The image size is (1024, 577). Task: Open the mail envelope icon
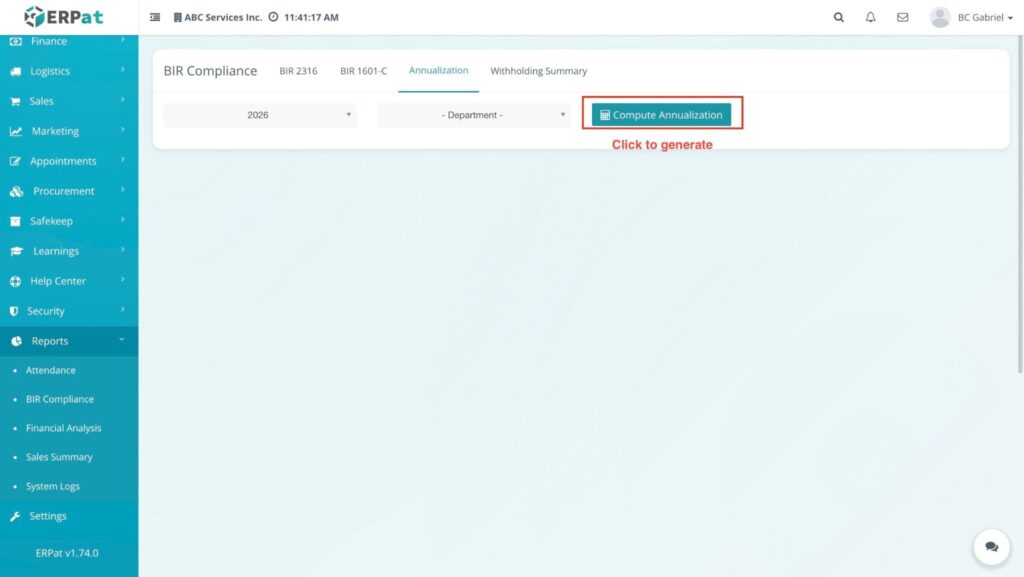[902, 17]
